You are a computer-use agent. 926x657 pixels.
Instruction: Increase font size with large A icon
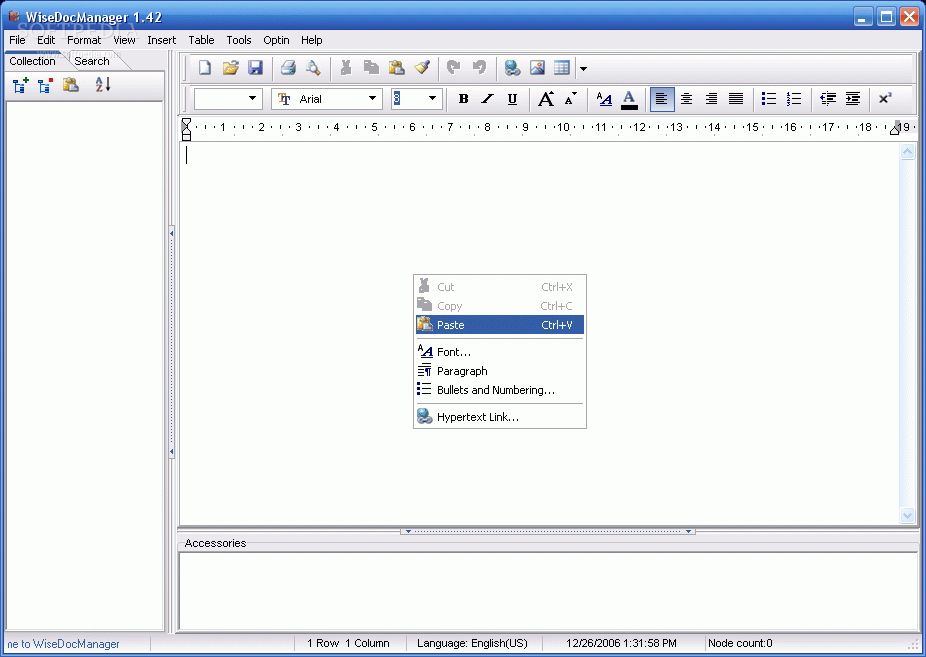tap(546, 99)
